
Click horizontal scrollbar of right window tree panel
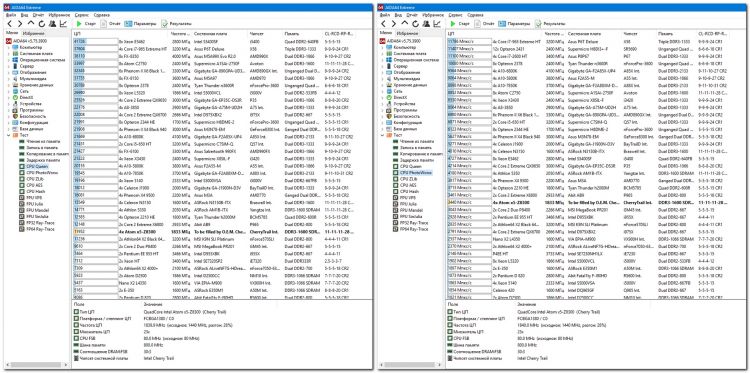click(x=410, y=365)
